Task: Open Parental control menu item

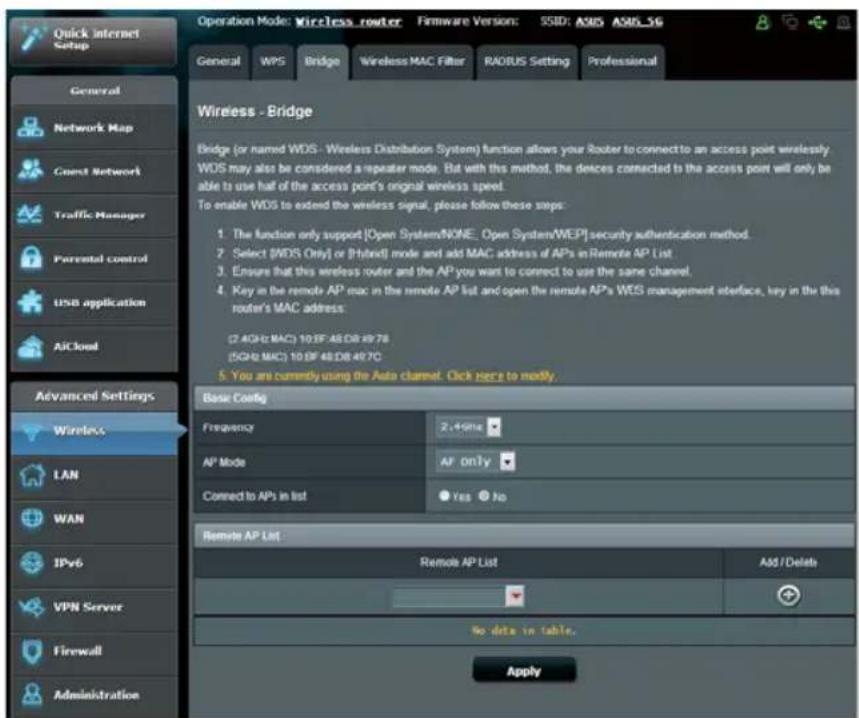Action: click(94, 259)
